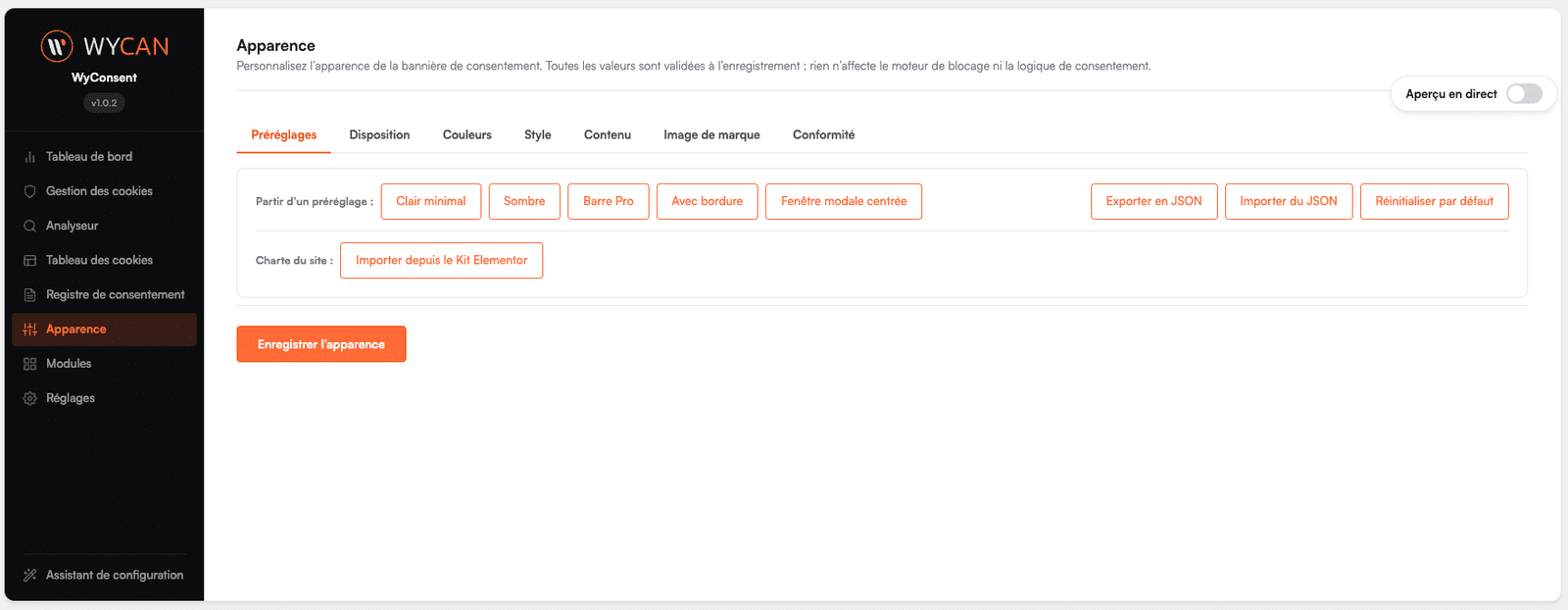Click Exporter en JSON
This screenshot has width=1568, height=610.
pyautogui.click(x=1154, y=201)
